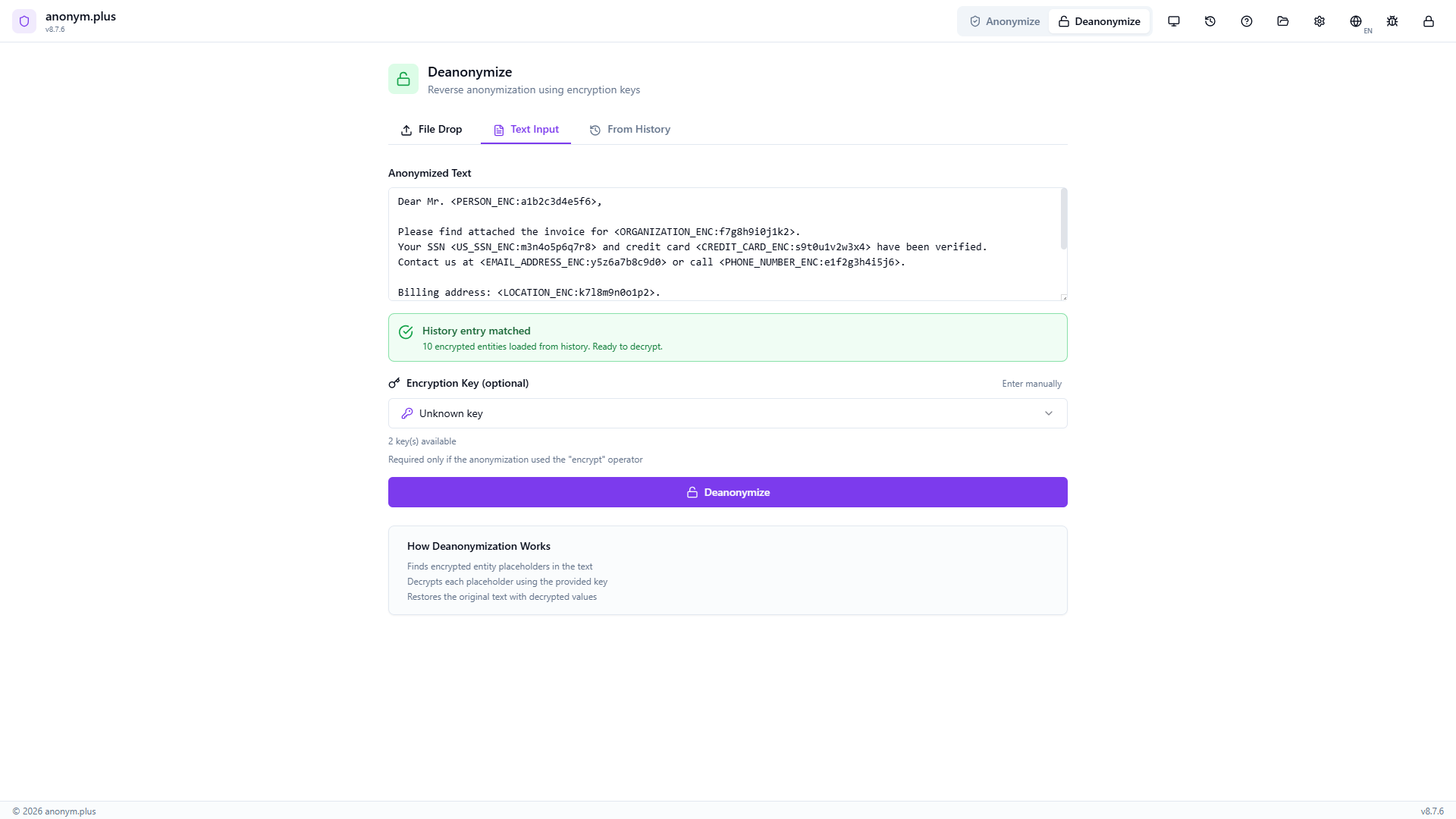Report a bug using the bug icon
This screenshot has width=1456, height=819.
(x=1392, y=21)
